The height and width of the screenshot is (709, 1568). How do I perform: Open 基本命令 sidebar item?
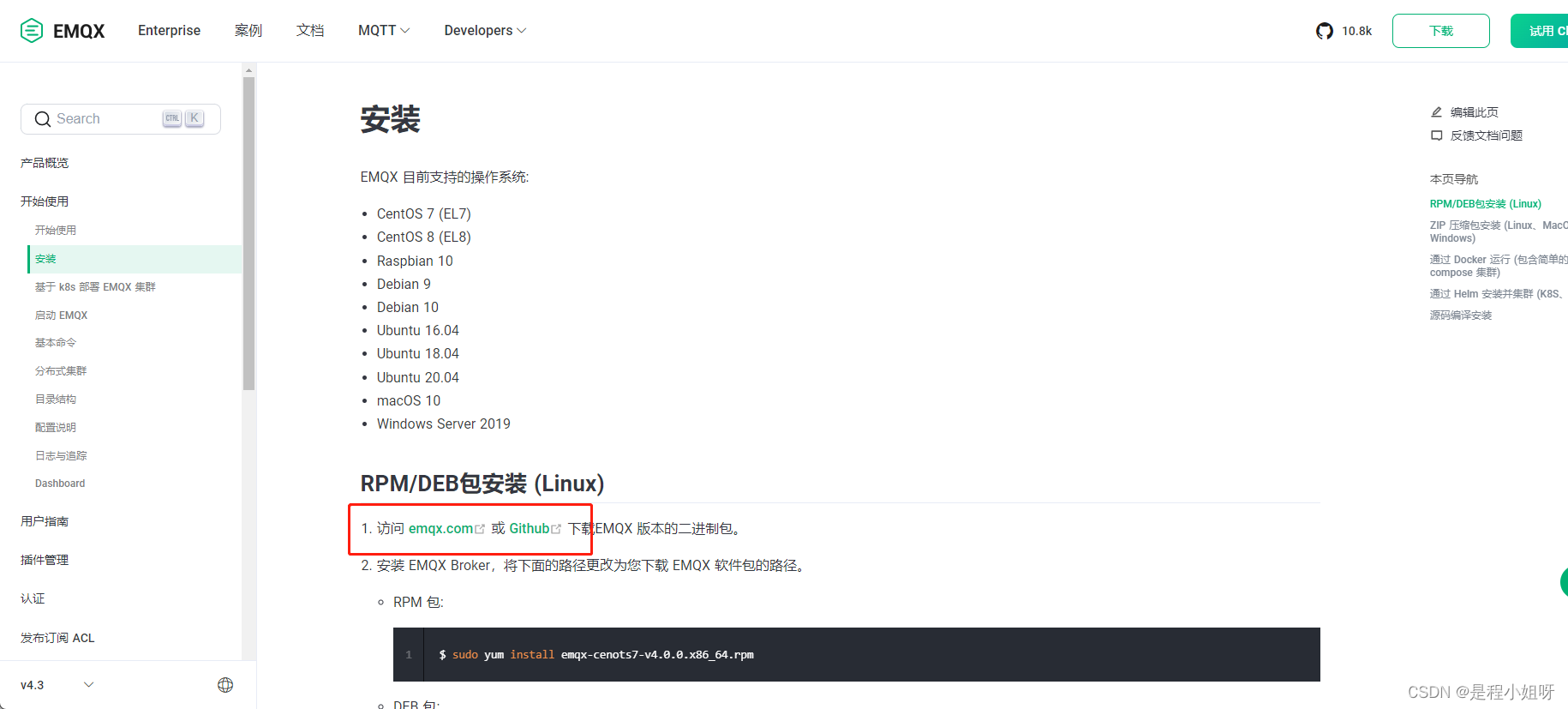pos(56,343)
